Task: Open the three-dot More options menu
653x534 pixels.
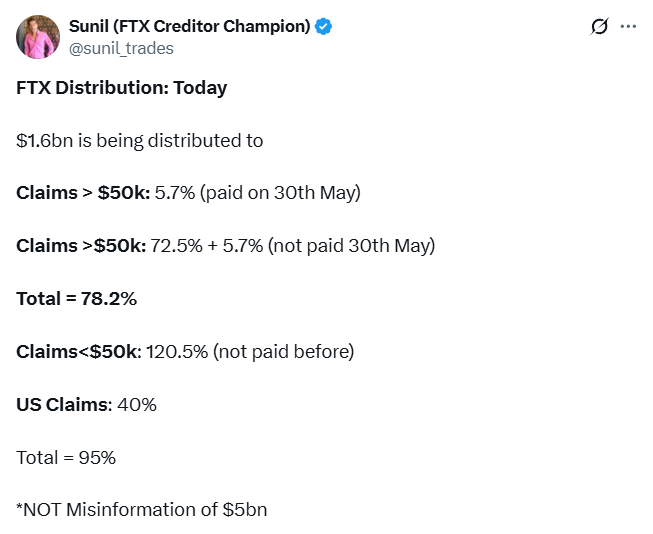Action: (x=628, y=27)
